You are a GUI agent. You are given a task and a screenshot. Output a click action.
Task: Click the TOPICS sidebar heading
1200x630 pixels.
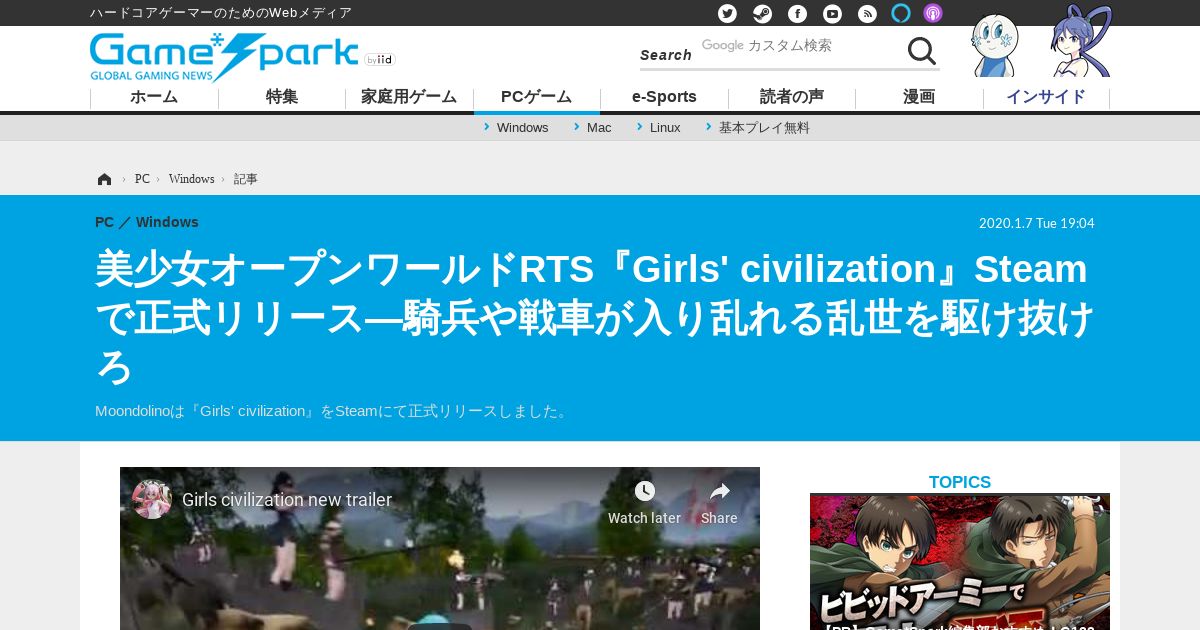click(960, 482)
